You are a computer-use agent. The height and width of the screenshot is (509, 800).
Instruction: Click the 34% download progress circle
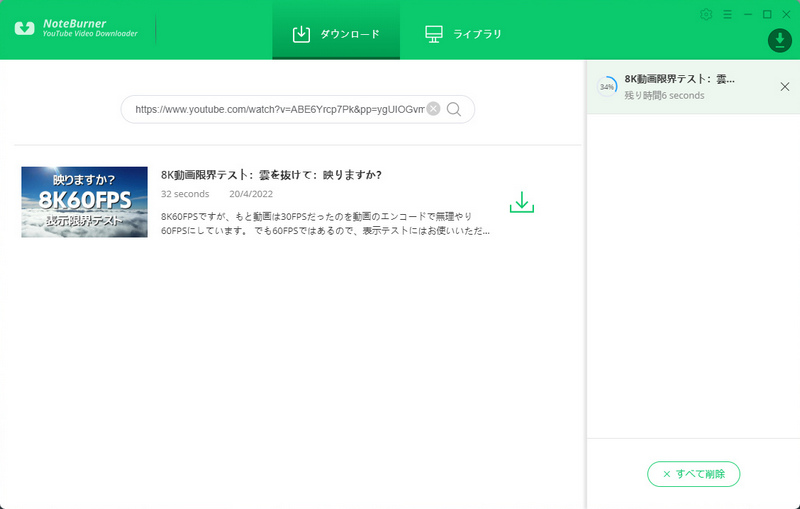(607, 87)
